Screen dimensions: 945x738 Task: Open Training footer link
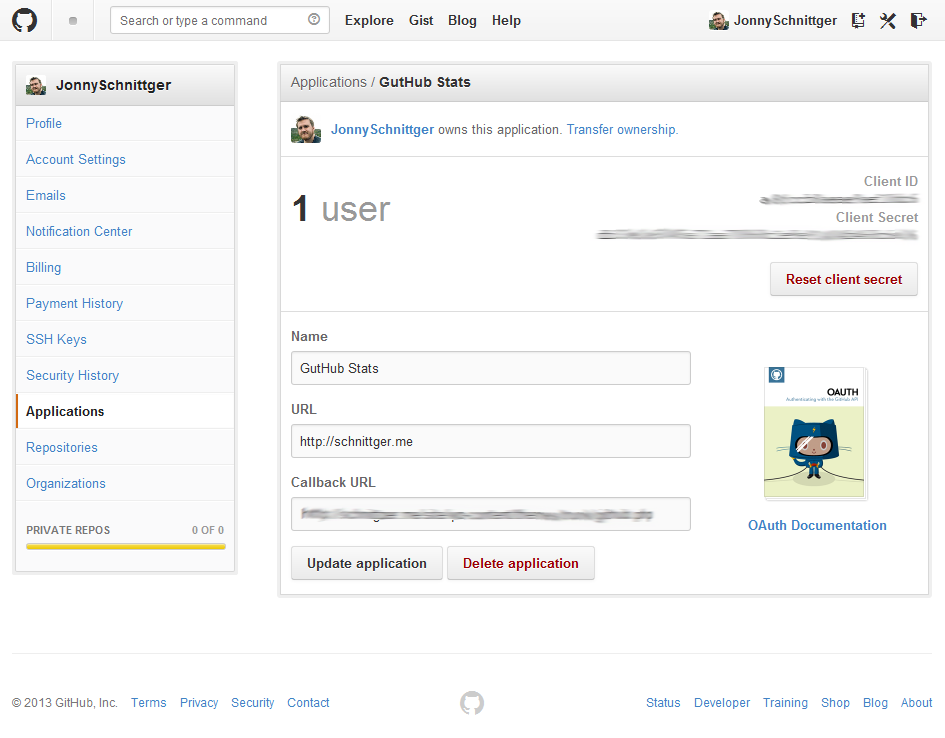(x=785, y=702)
